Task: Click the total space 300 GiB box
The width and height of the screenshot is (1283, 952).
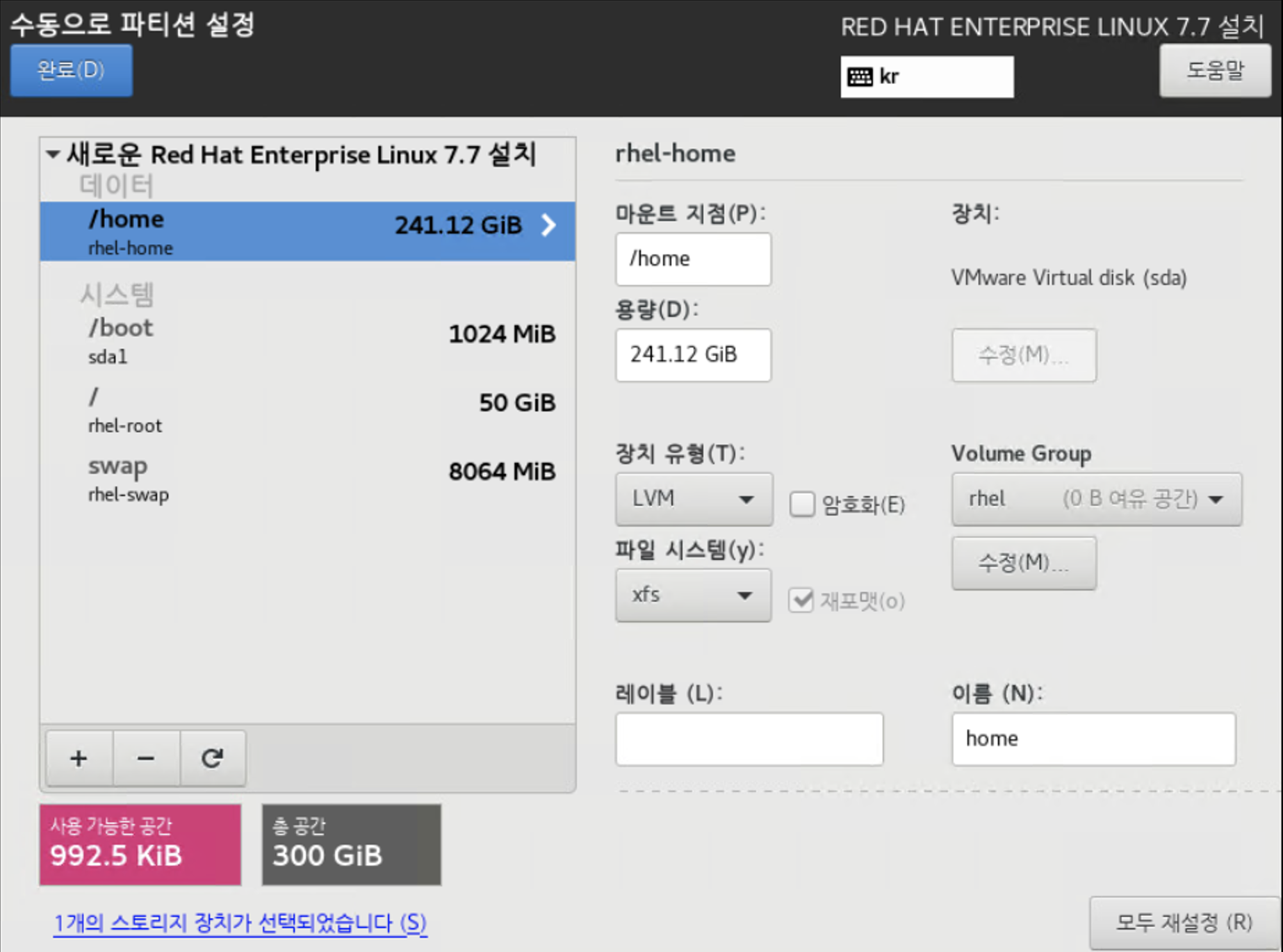Action: pos(351,844)
